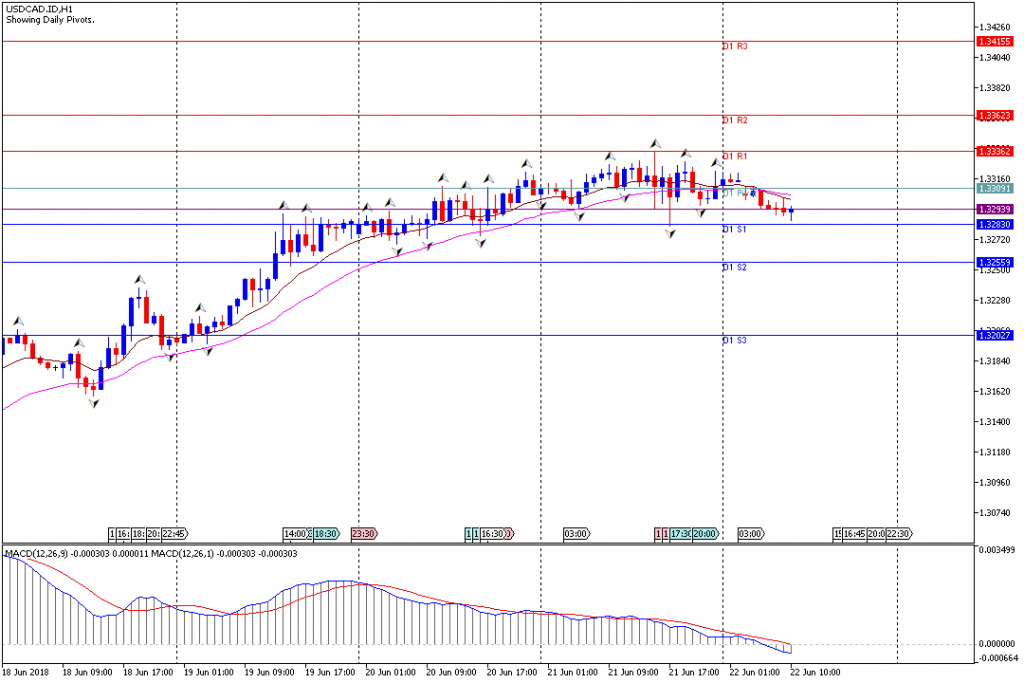Image resolution: width=1024 pixels, height=683 pixels.
Task: Click the 1.31840 price axis value
Action: (x=995, y=361)
